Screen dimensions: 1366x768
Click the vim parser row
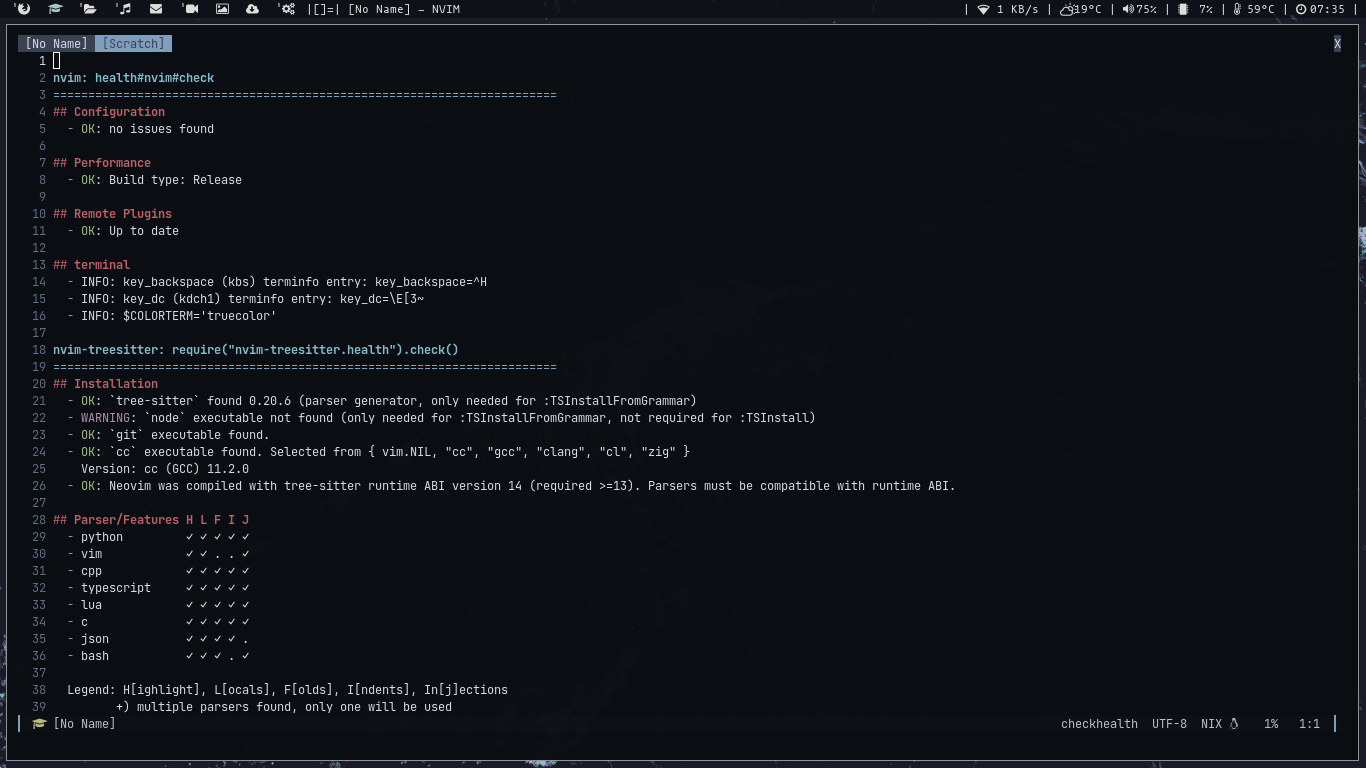(158, 554)
